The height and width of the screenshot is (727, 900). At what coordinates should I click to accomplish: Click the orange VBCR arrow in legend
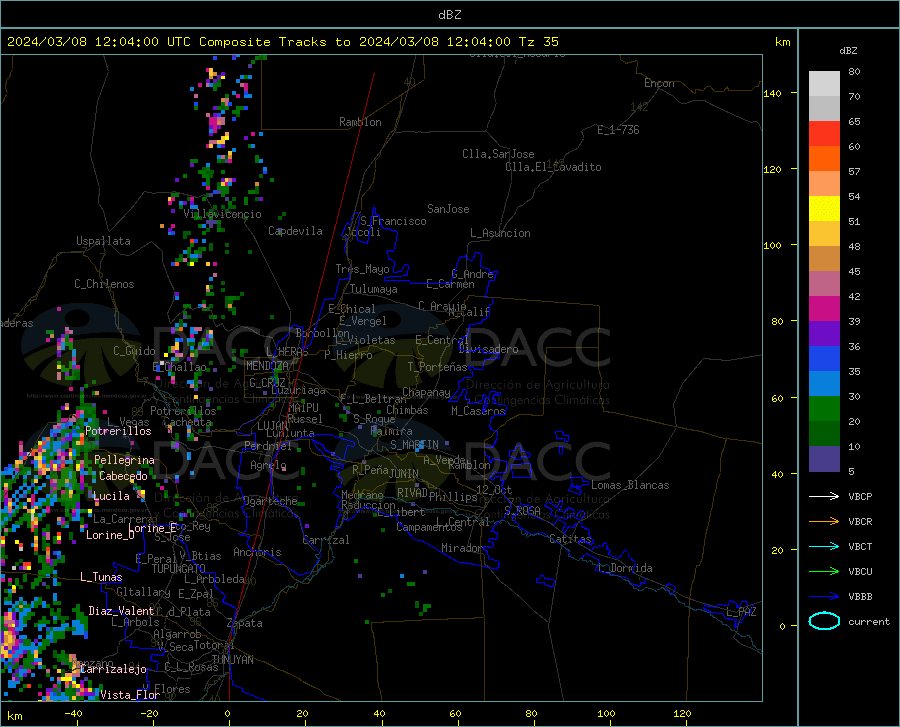tap(824, 521)
